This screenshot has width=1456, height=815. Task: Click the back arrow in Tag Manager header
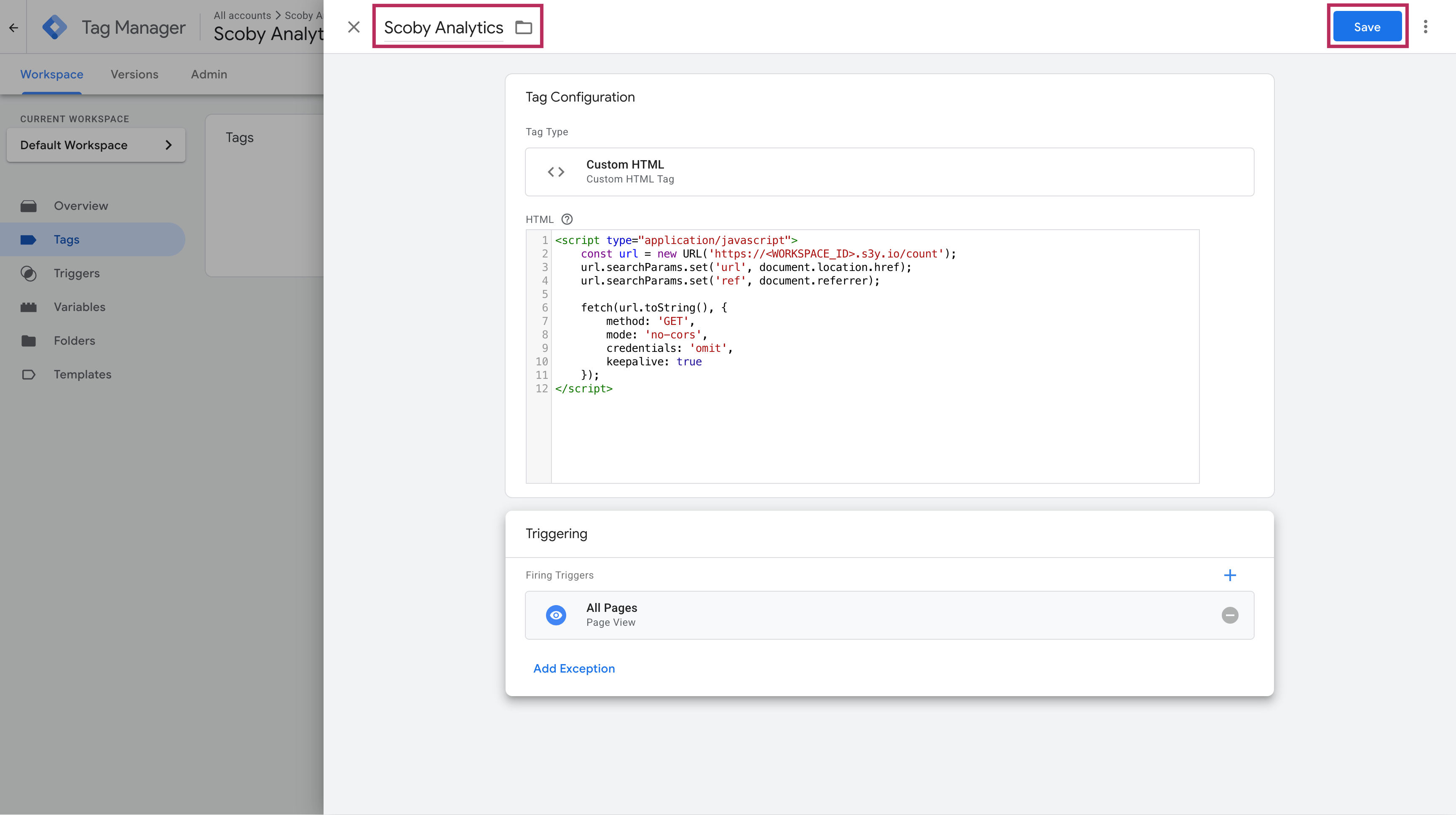click(x=13, y=27)
